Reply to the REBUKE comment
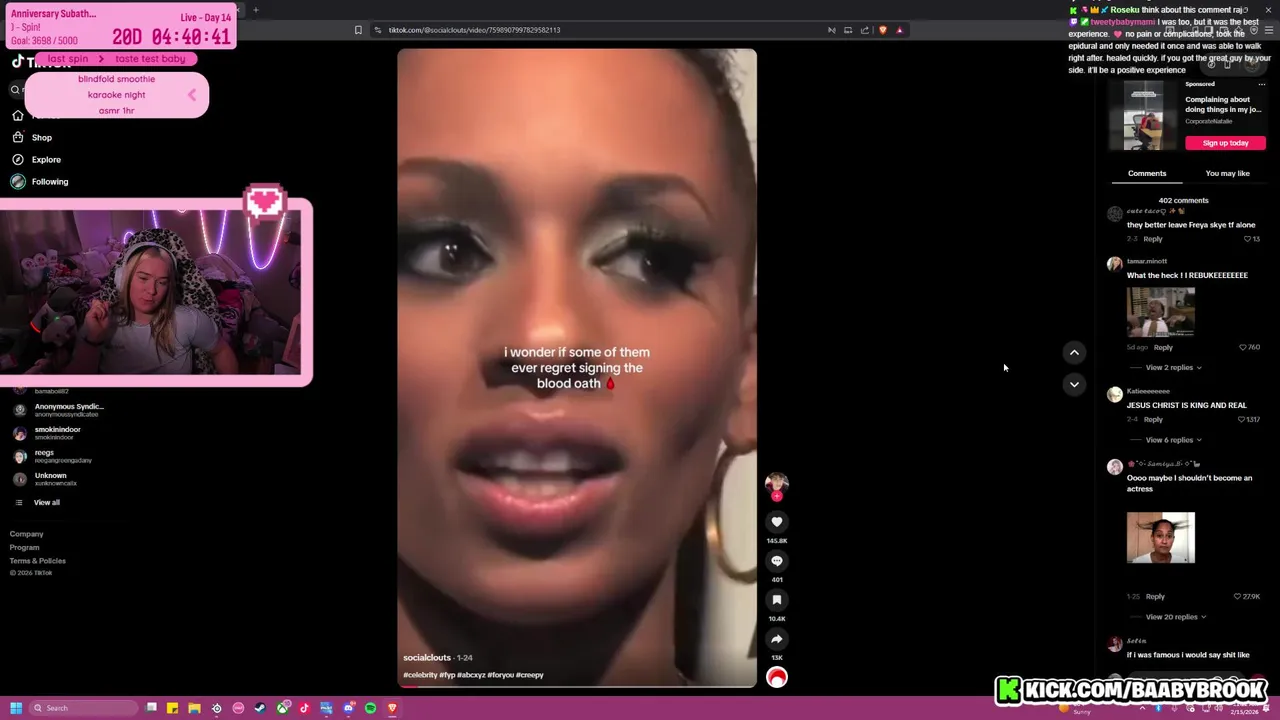 tap(1163, 347)
